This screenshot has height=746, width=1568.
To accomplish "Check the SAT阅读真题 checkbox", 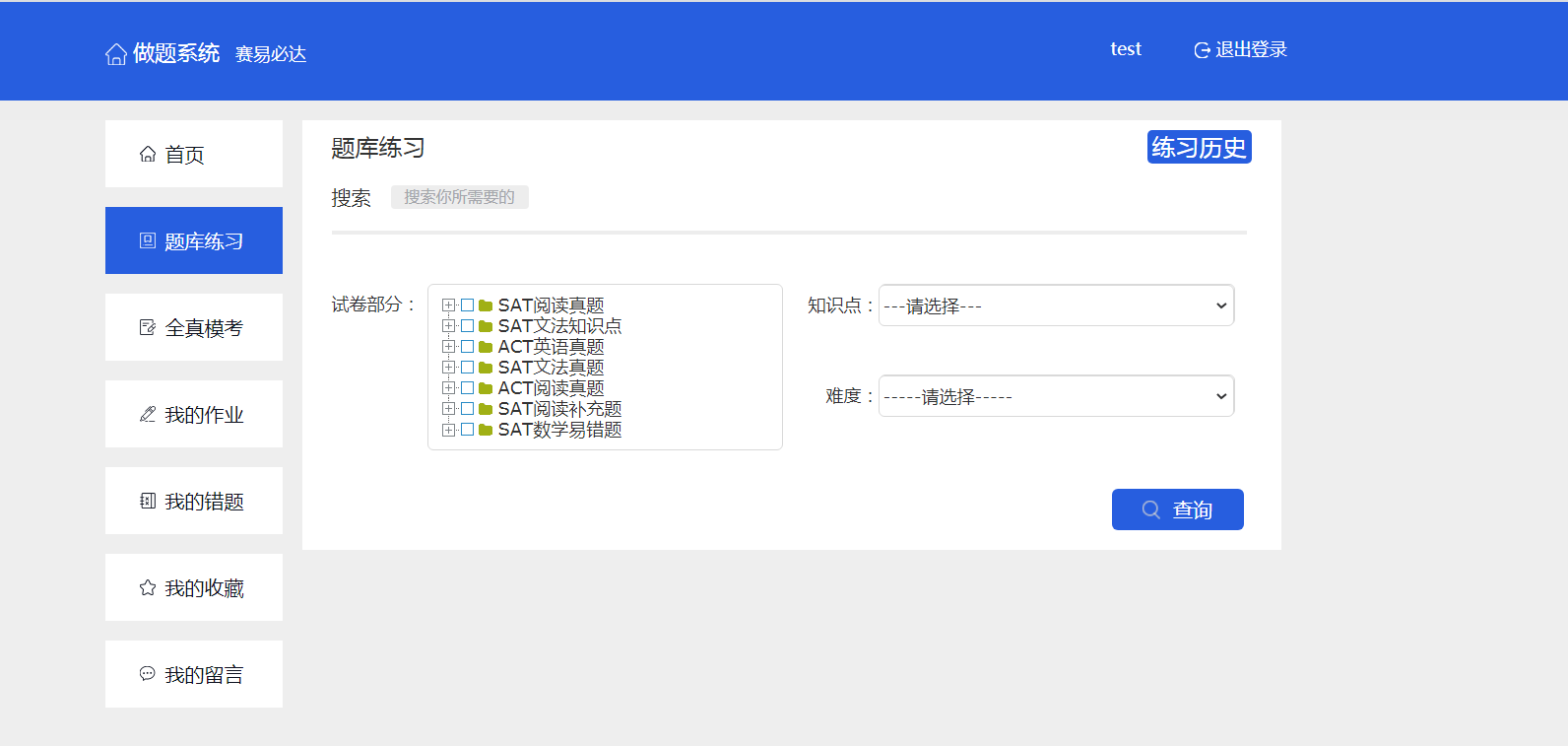I will point(468,305).
